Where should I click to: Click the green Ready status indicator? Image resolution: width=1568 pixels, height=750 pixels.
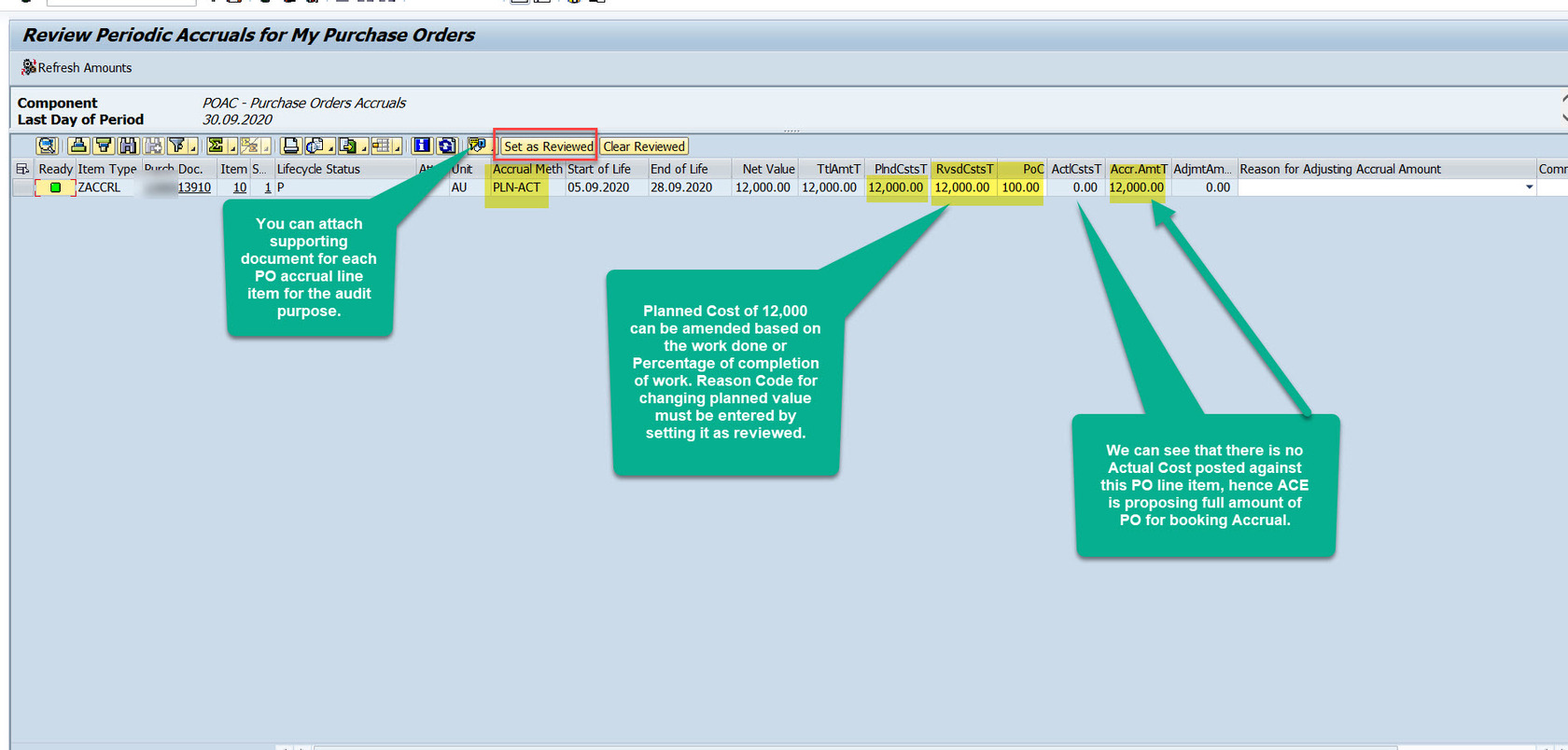pos(55,187)
